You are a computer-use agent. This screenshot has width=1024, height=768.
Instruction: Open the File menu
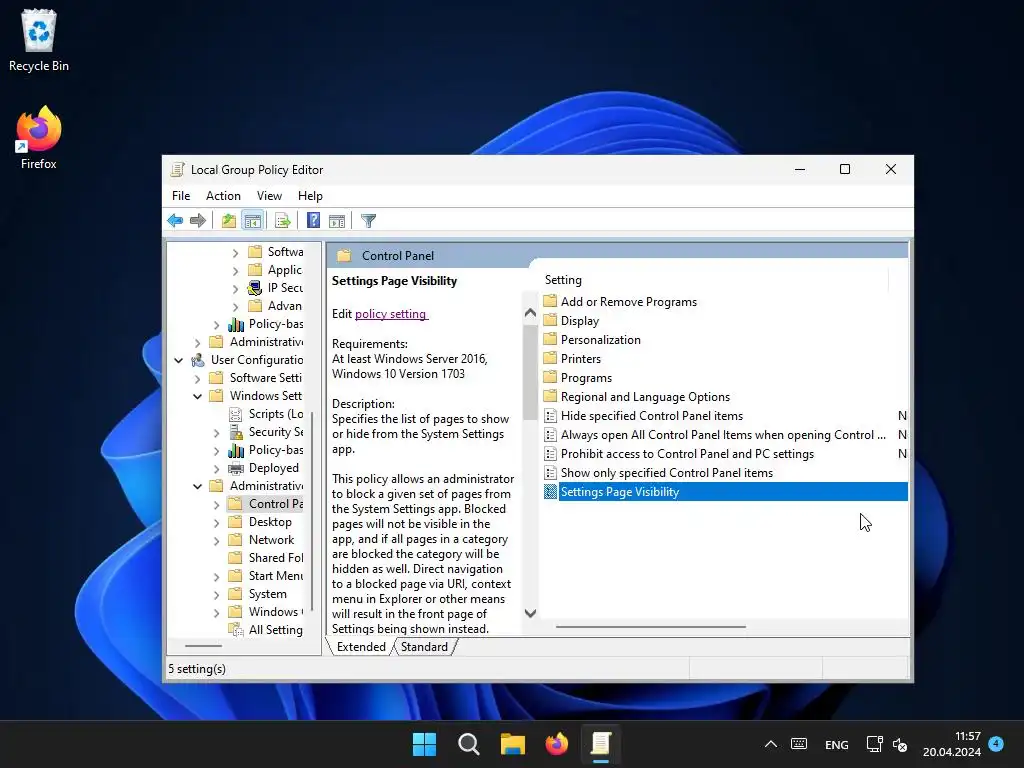181,196
